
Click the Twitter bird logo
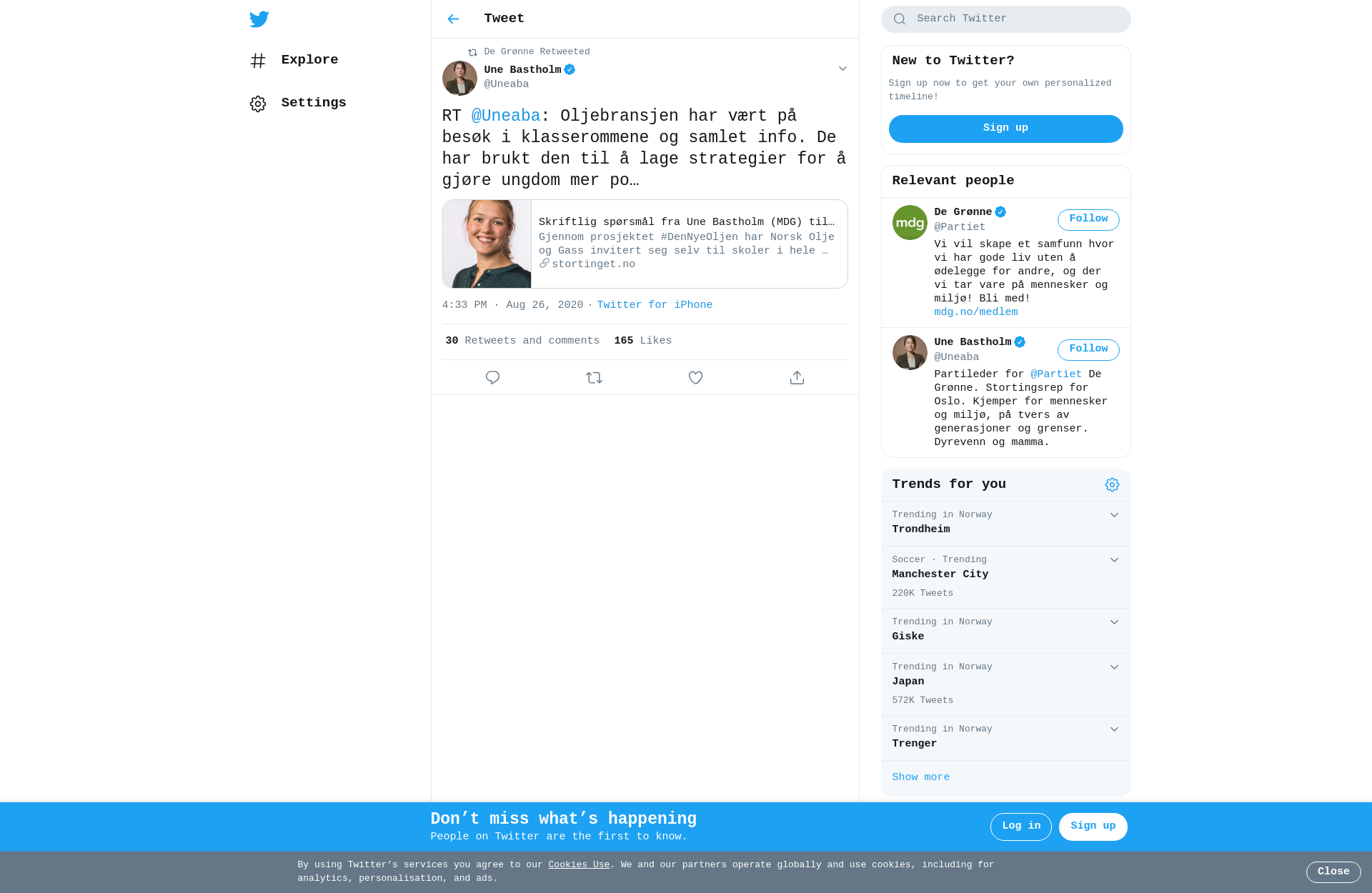click(x=259, y=19)
